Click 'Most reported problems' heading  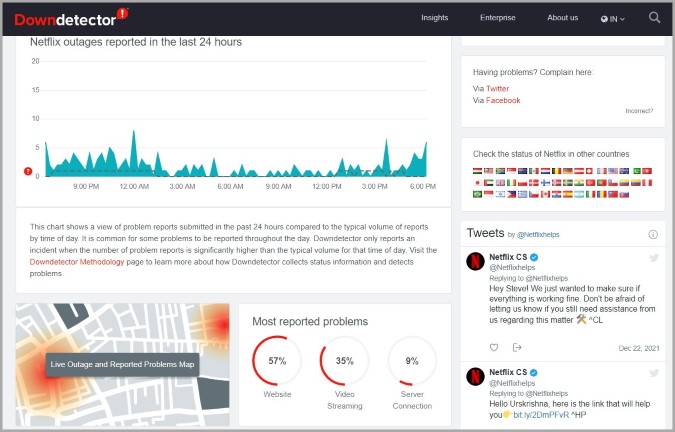pos(310,321)
